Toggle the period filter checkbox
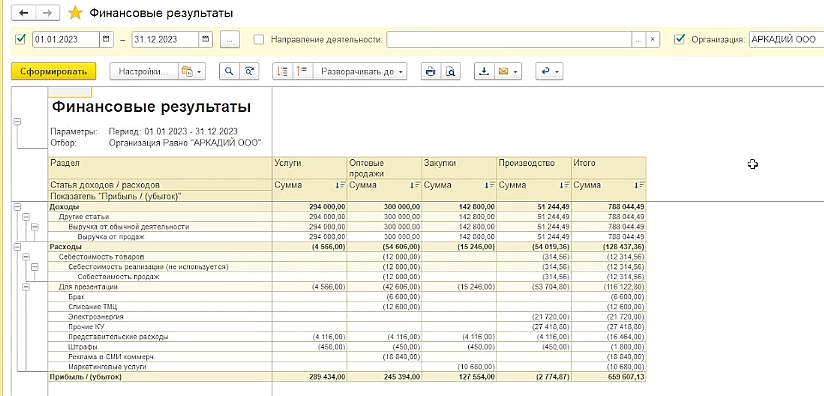The height and width of the screenshot is (396, 824). point(21,39)
